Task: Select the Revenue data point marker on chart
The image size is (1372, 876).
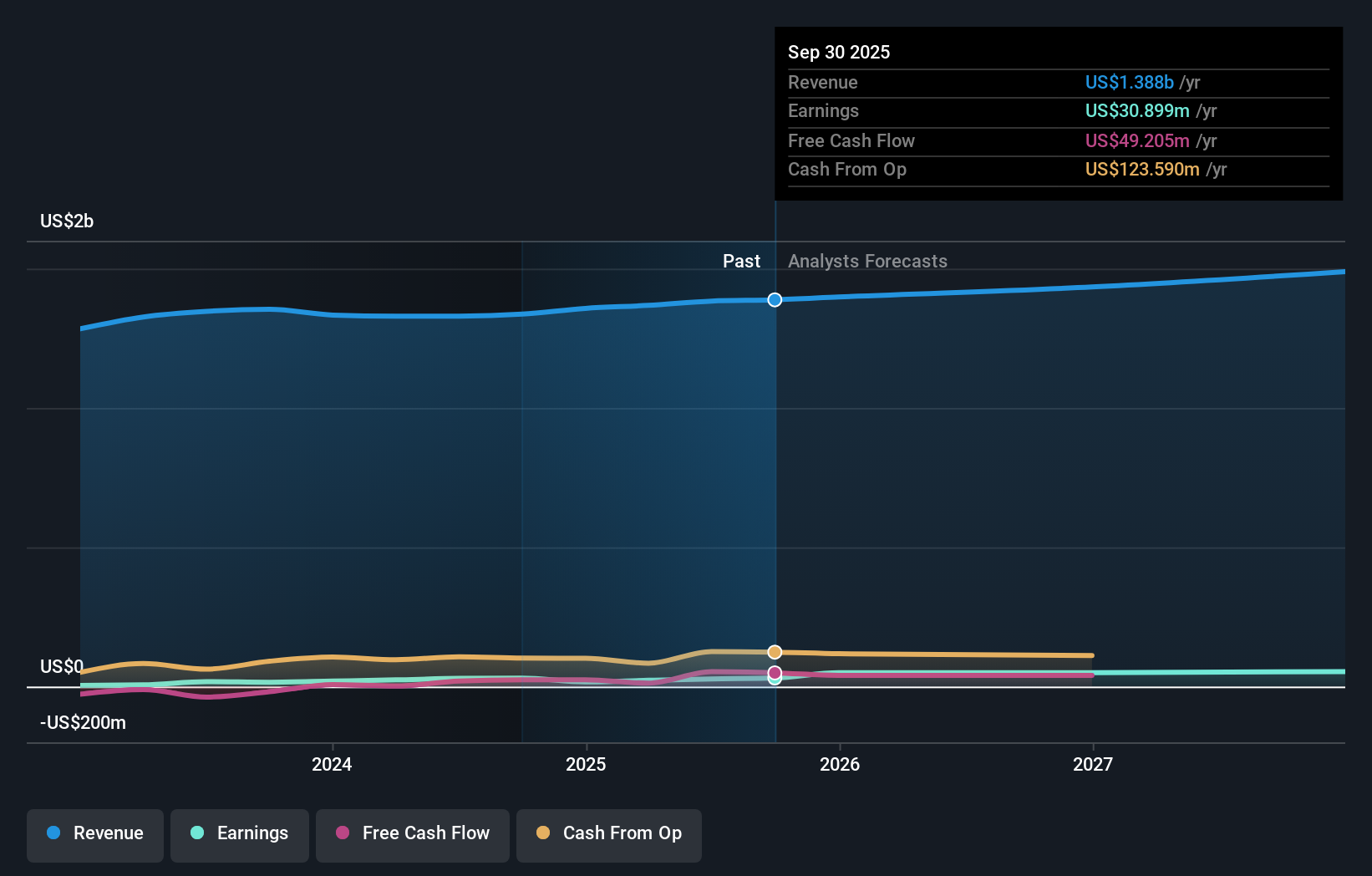Action: (x=775, y=299)
